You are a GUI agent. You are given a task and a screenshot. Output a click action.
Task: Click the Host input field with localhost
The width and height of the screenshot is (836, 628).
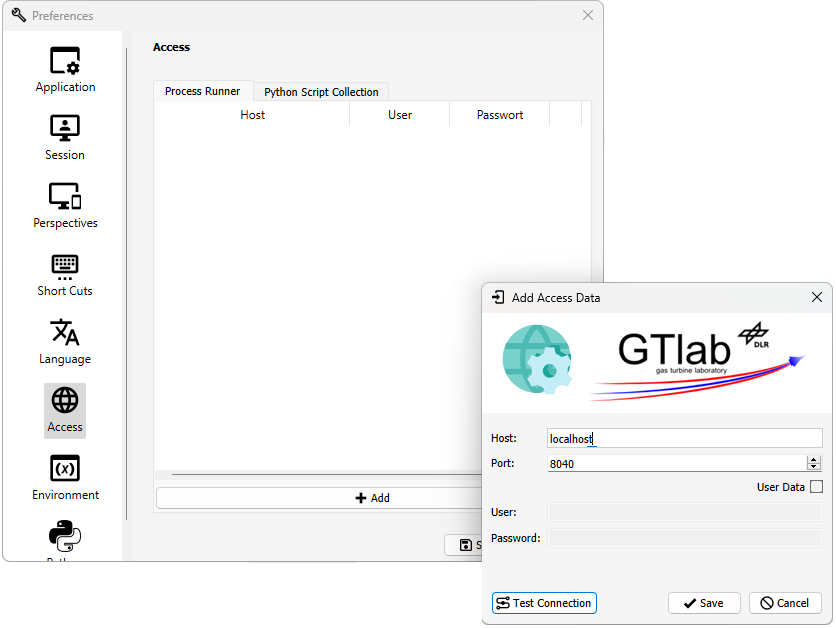point(685,438)
